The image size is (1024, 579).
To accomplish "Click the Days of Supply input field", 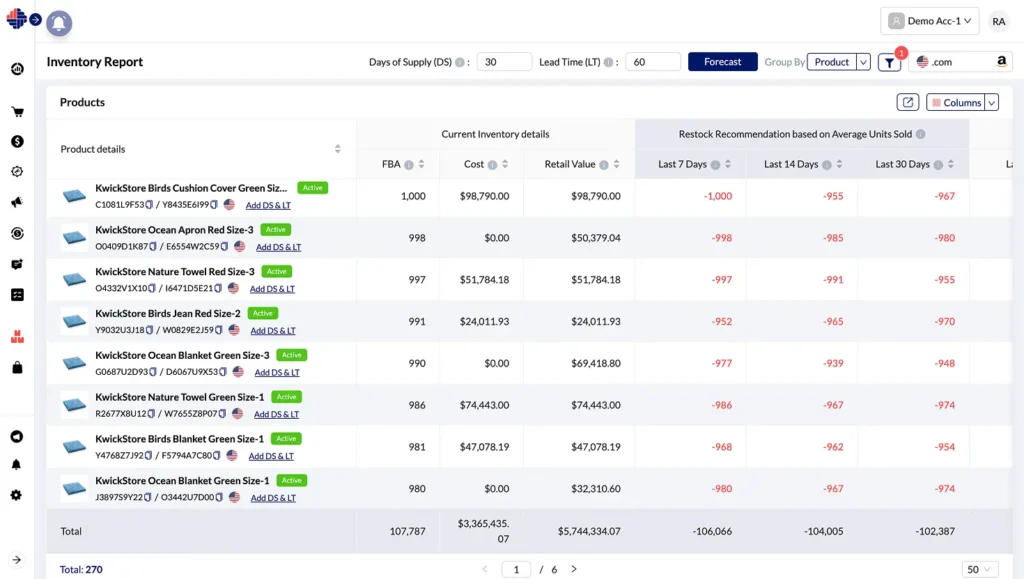I will coord(504,62).
